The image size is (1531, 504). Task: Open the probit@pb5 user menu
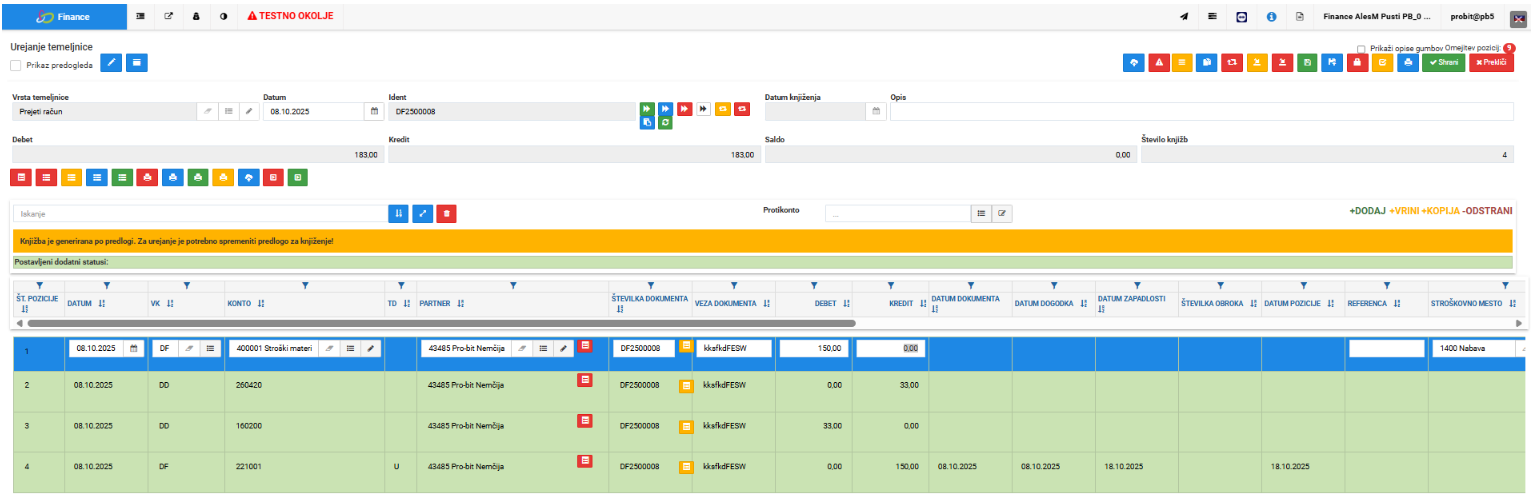point(1472,16)
